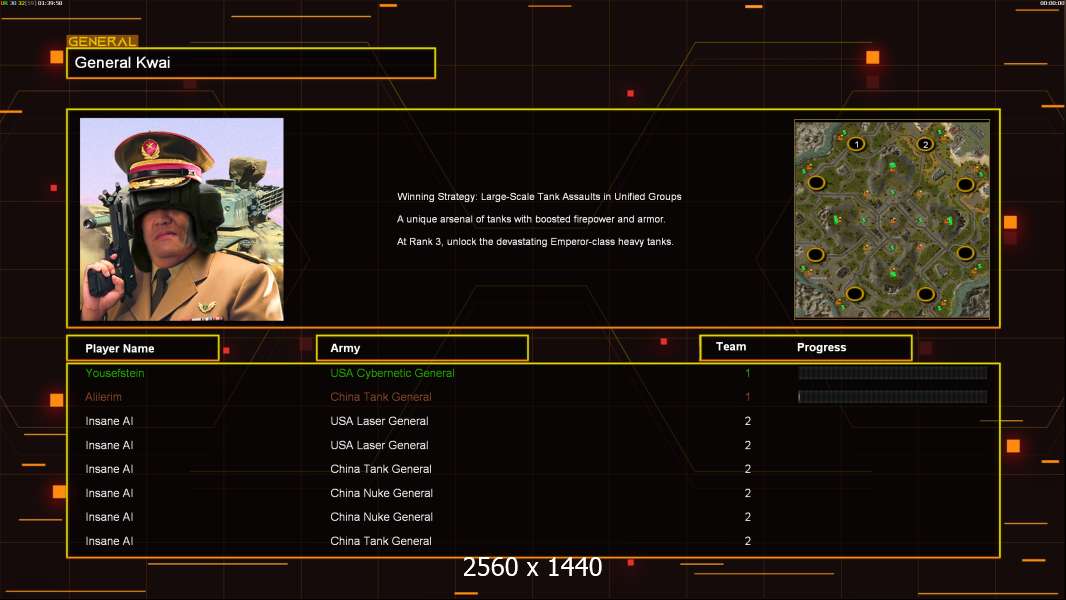Click the center supply icon on the minimap
1066x600 pixels.
891,219
